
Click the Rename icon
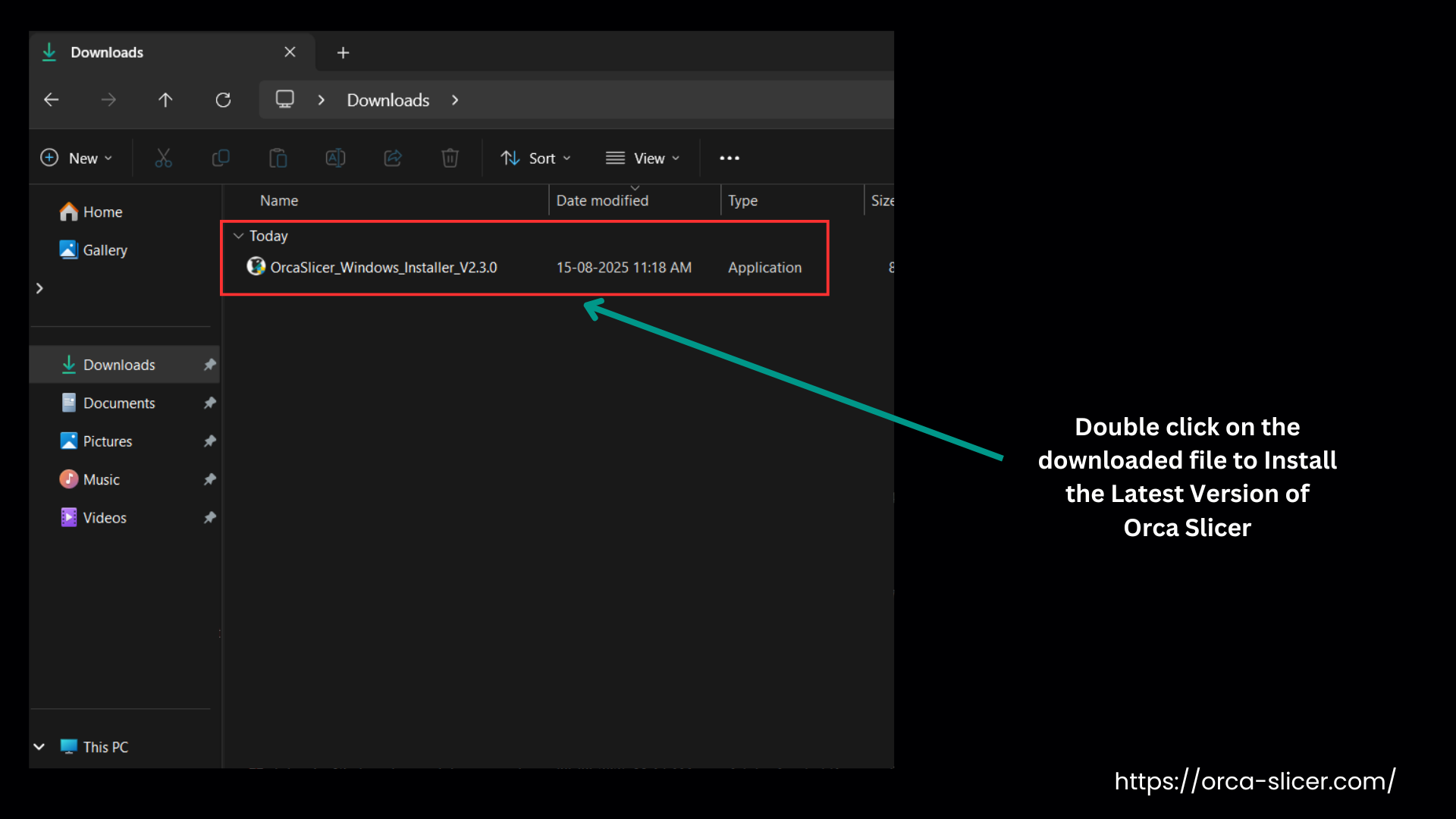click(x=335, y=158)
